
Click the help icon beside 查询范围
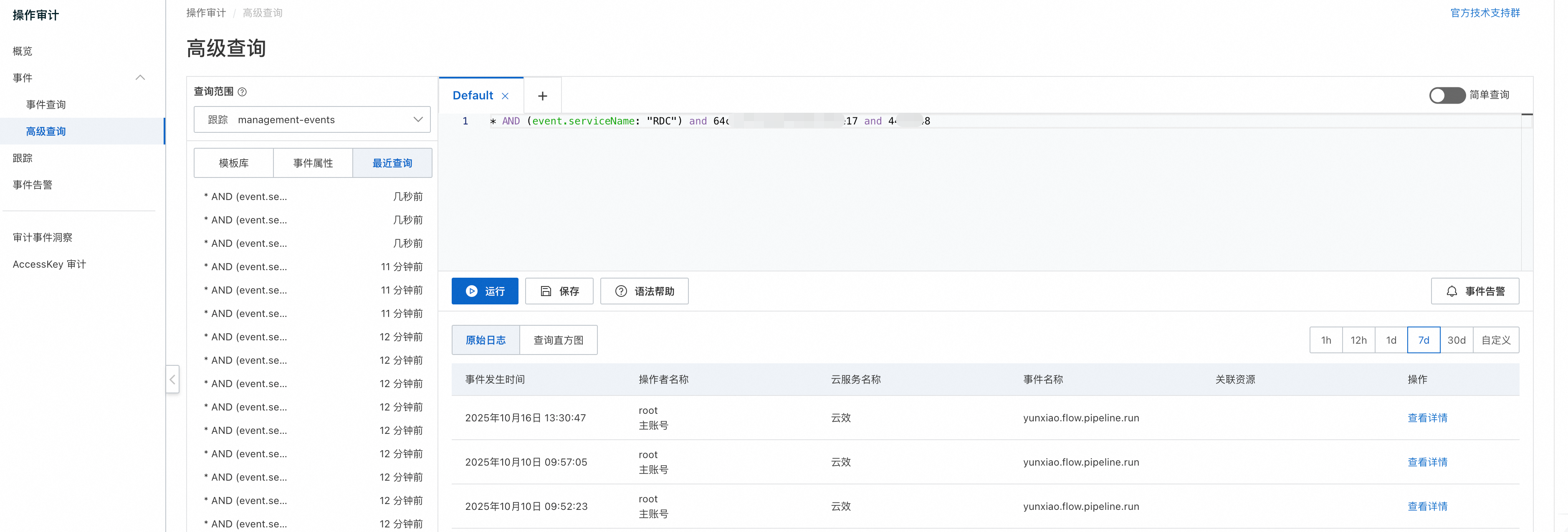click(x=242, y=92)
